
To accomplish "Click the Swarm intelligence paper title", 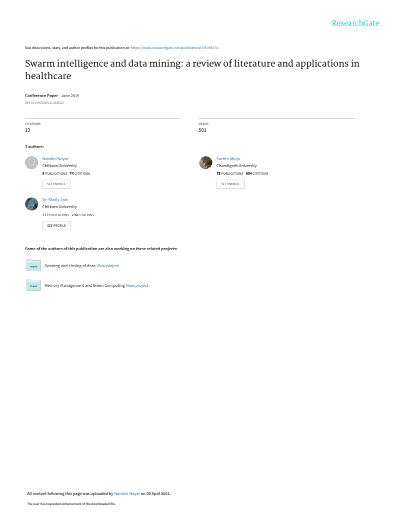I will point(192,69).
